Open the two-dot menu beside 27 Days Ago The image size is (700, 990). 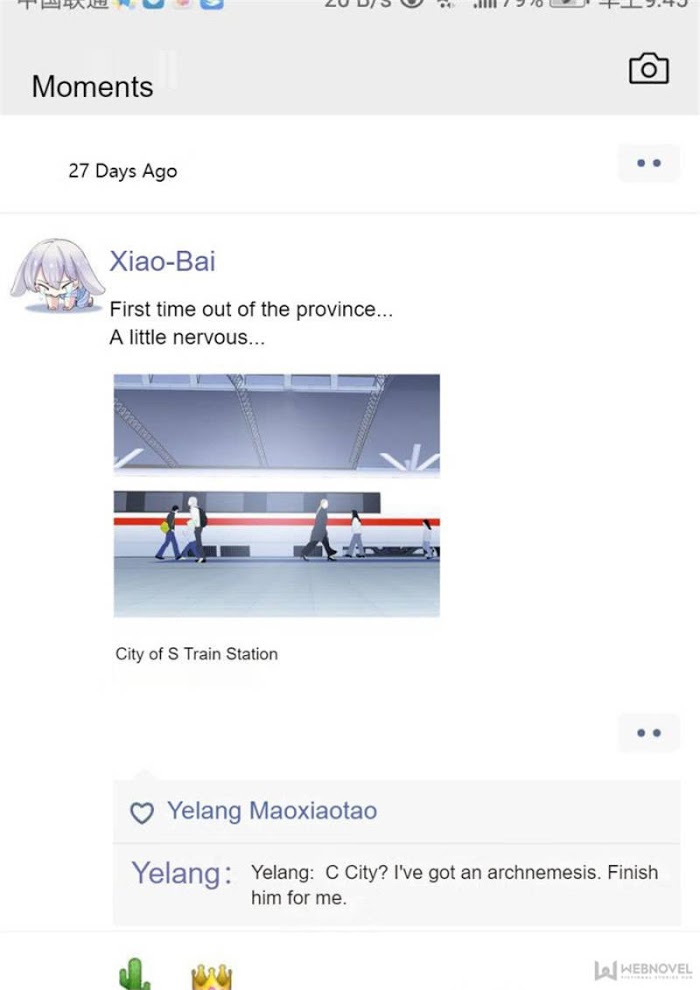pyautogui.click(x=649, y=163)
